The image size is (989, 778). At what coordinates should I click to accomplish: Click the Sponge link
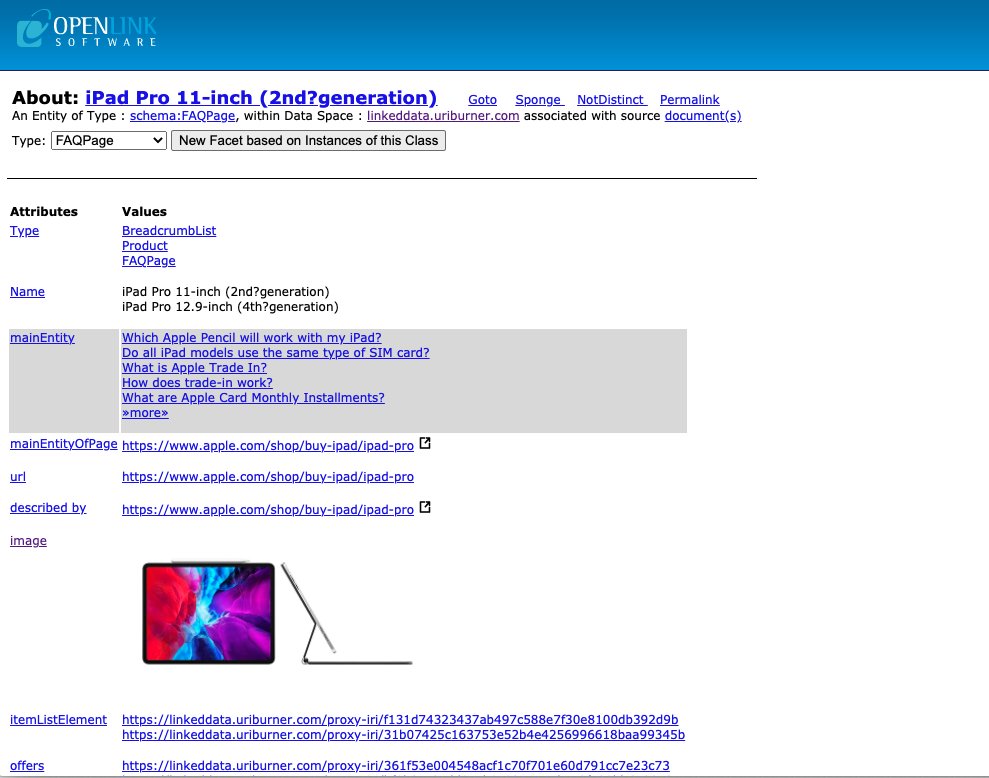539,100
